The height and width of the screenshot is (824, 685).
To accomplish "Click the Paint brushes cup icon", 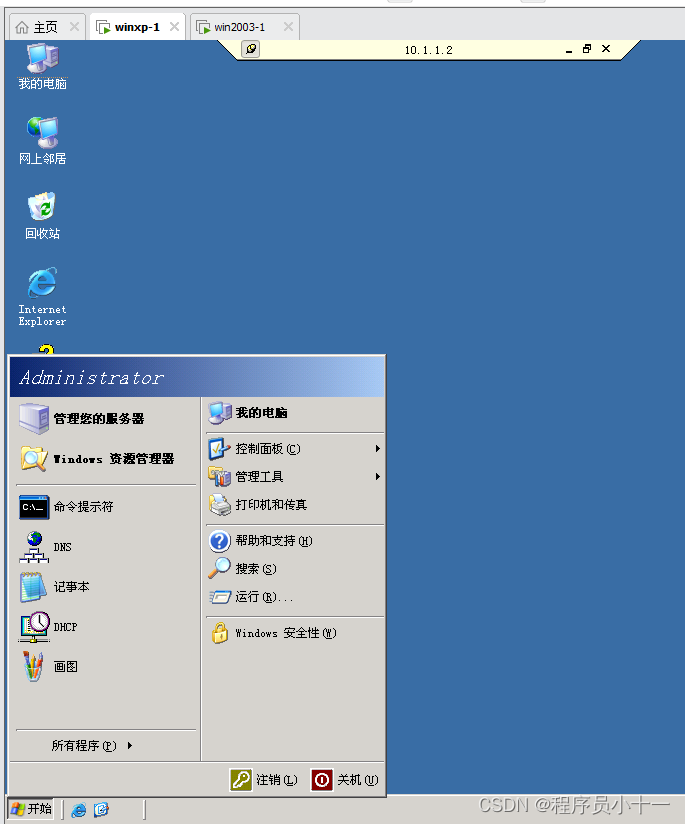I will tap(33, 666).
